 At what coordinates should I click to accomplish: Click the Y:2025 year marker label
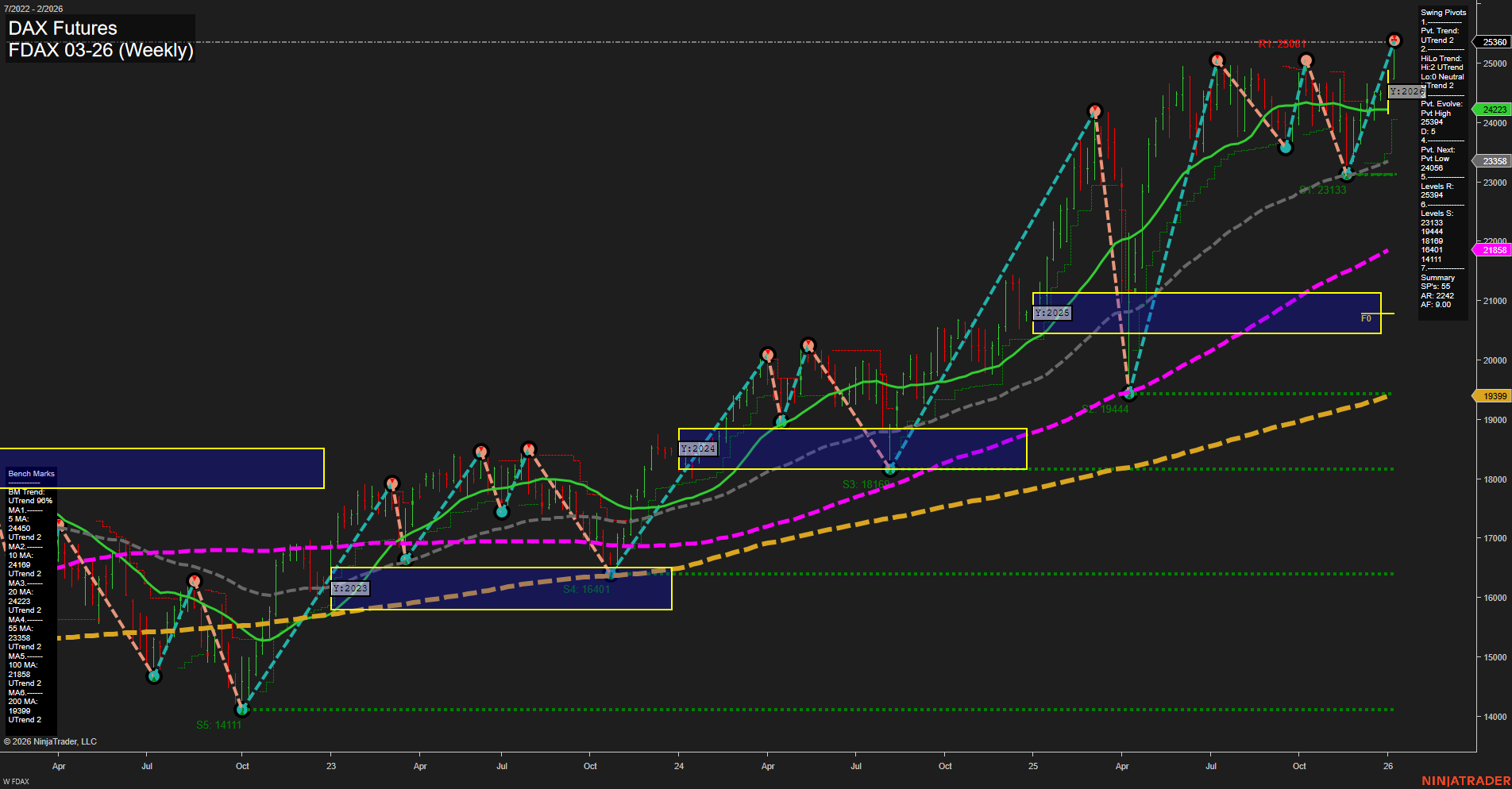pos(1052,313)
